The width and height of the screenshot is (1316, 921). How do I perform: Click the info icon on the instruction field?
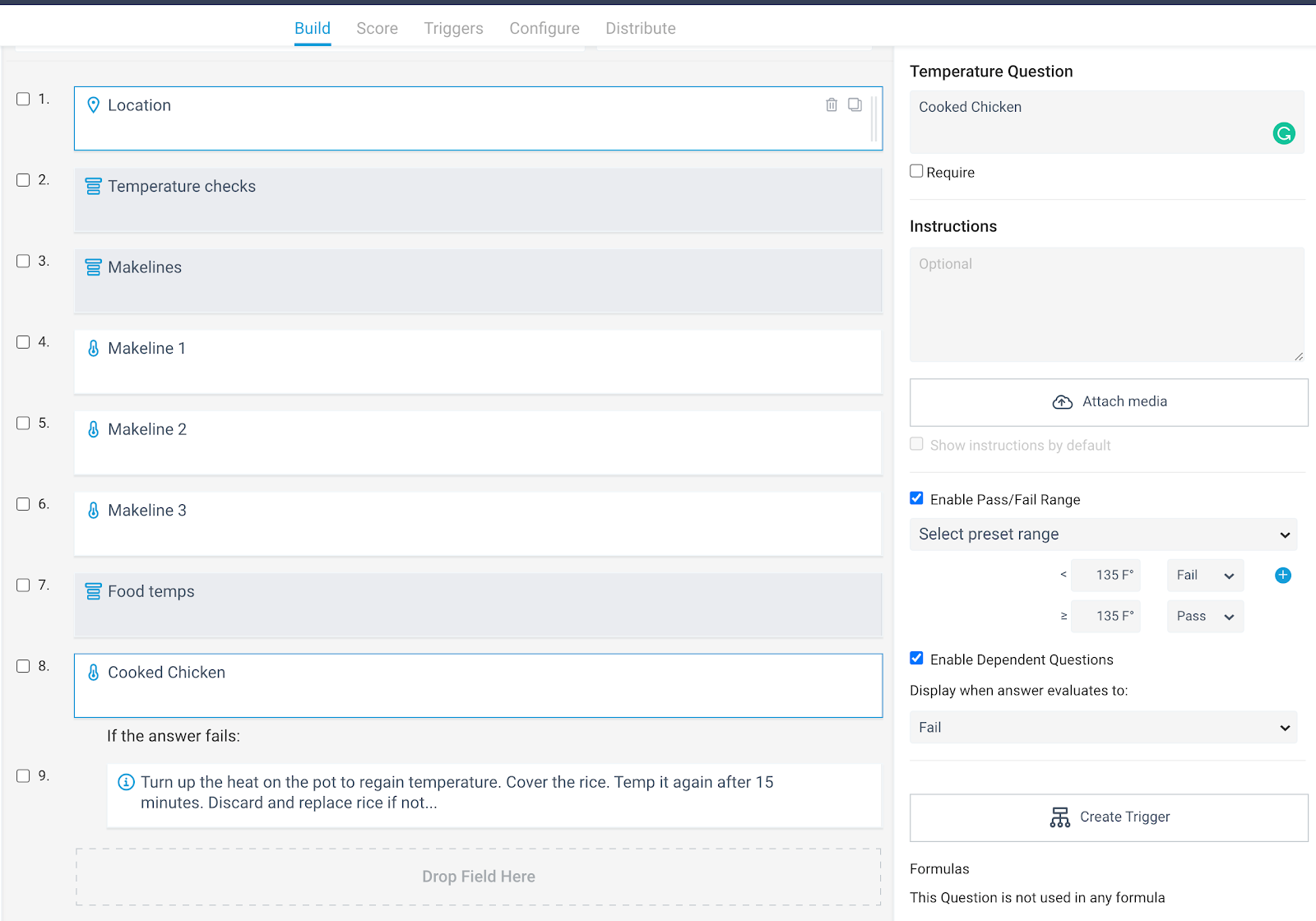point(126,782)
